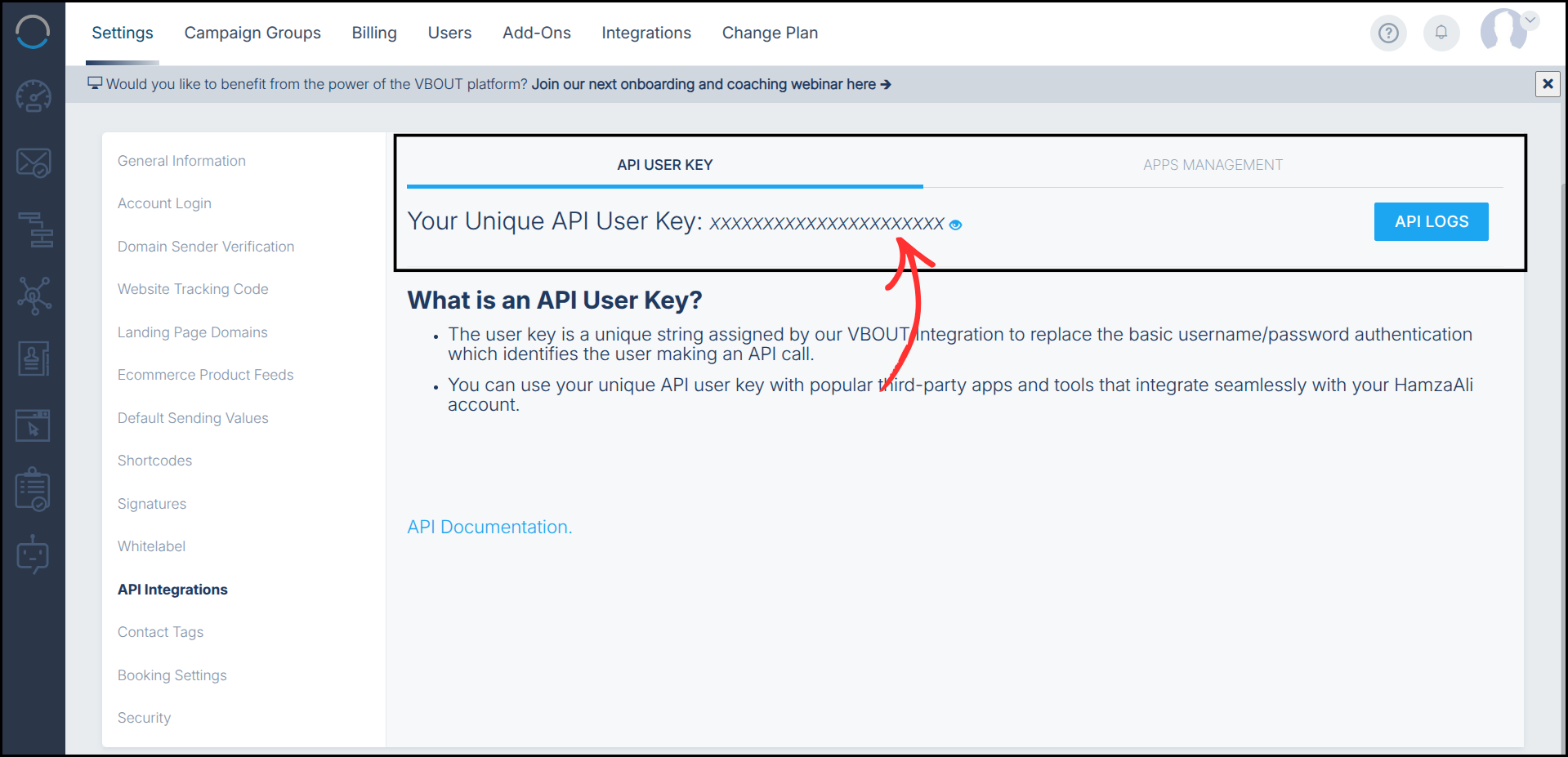This screenshot has width=1568, height=757.
Task: Open the Automations workflow icon in sidebar
Action: (33, 229)
